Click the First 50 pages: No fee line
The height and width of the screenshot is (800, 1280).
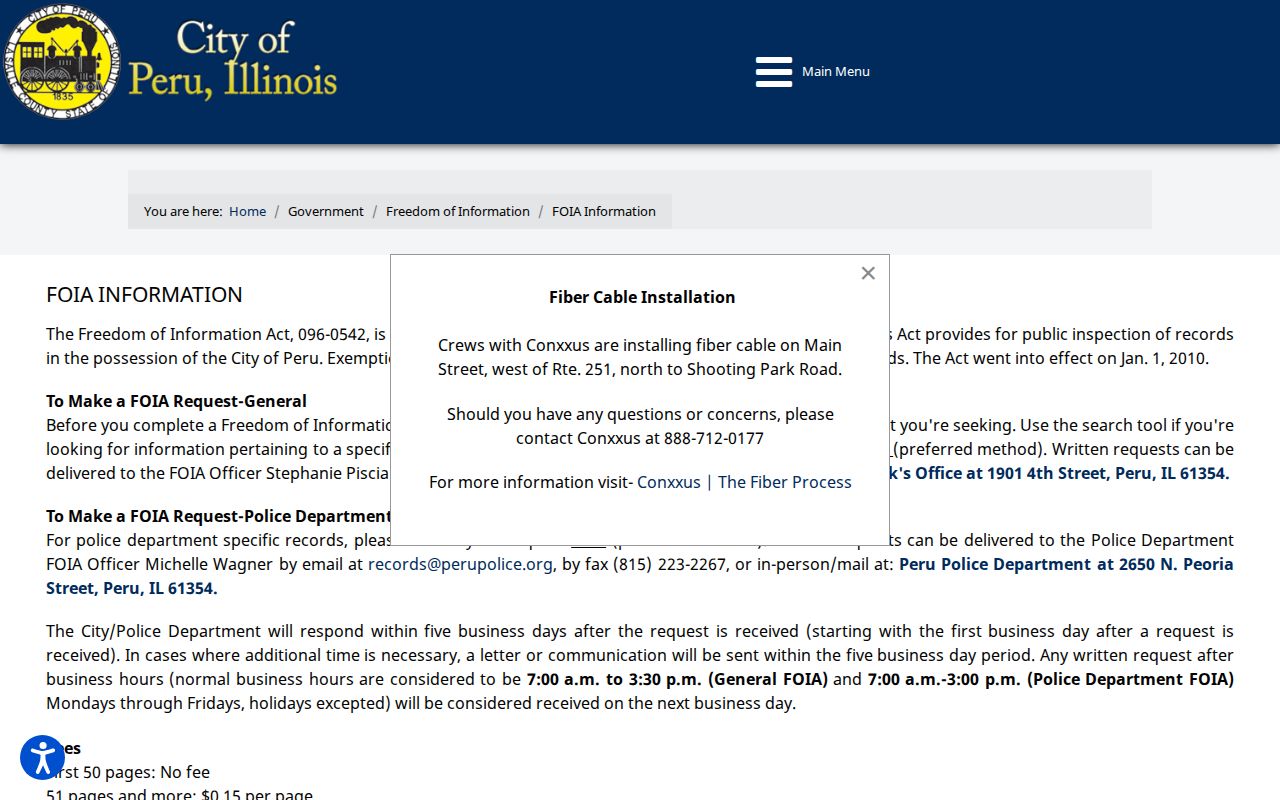pyautogui.click(x=128, y=772)
